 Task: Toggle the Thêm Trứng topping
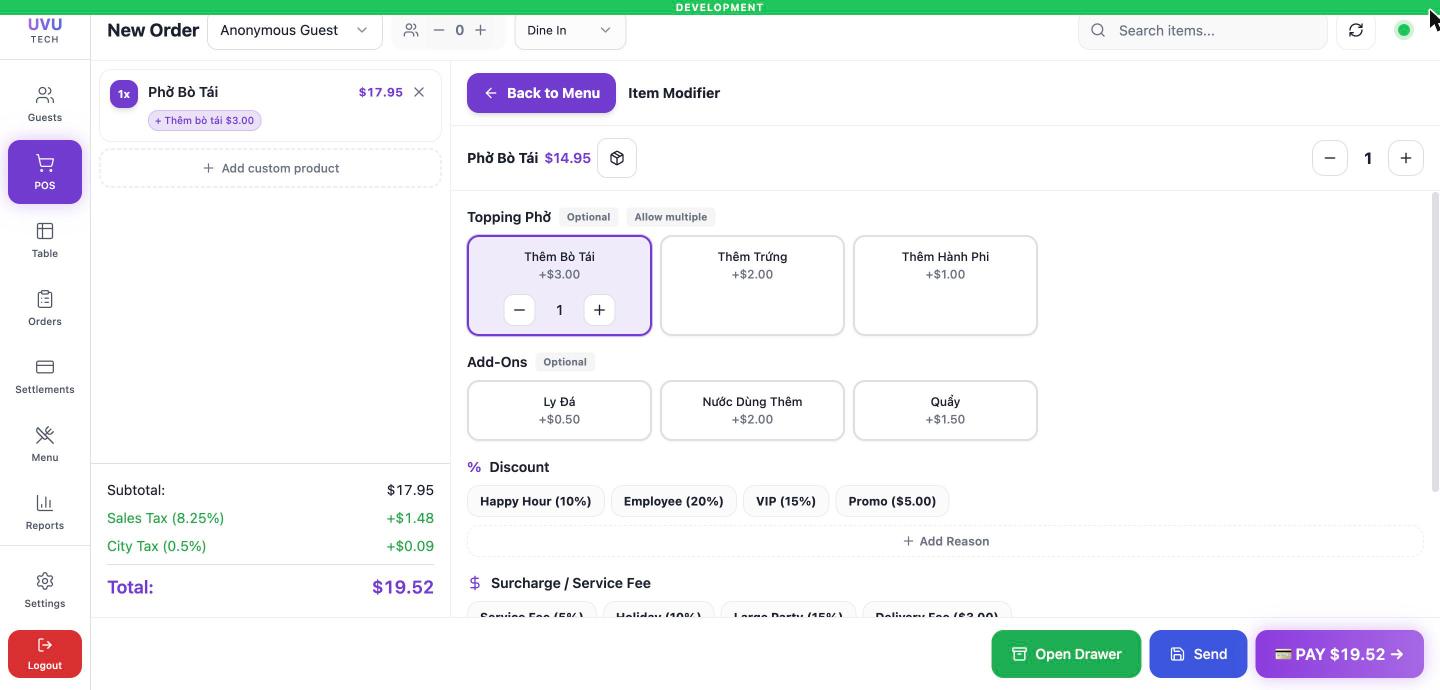(752, 285)
